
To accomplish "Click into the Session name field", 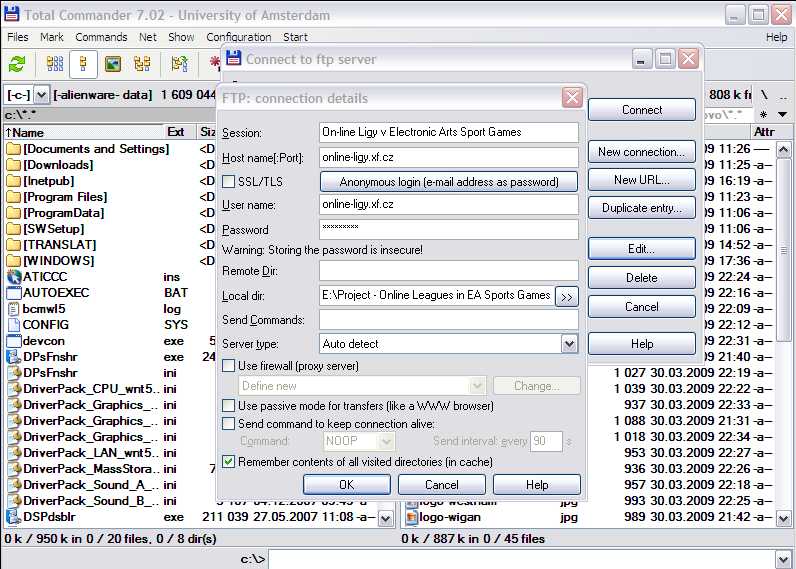I will tap(449, 132).
